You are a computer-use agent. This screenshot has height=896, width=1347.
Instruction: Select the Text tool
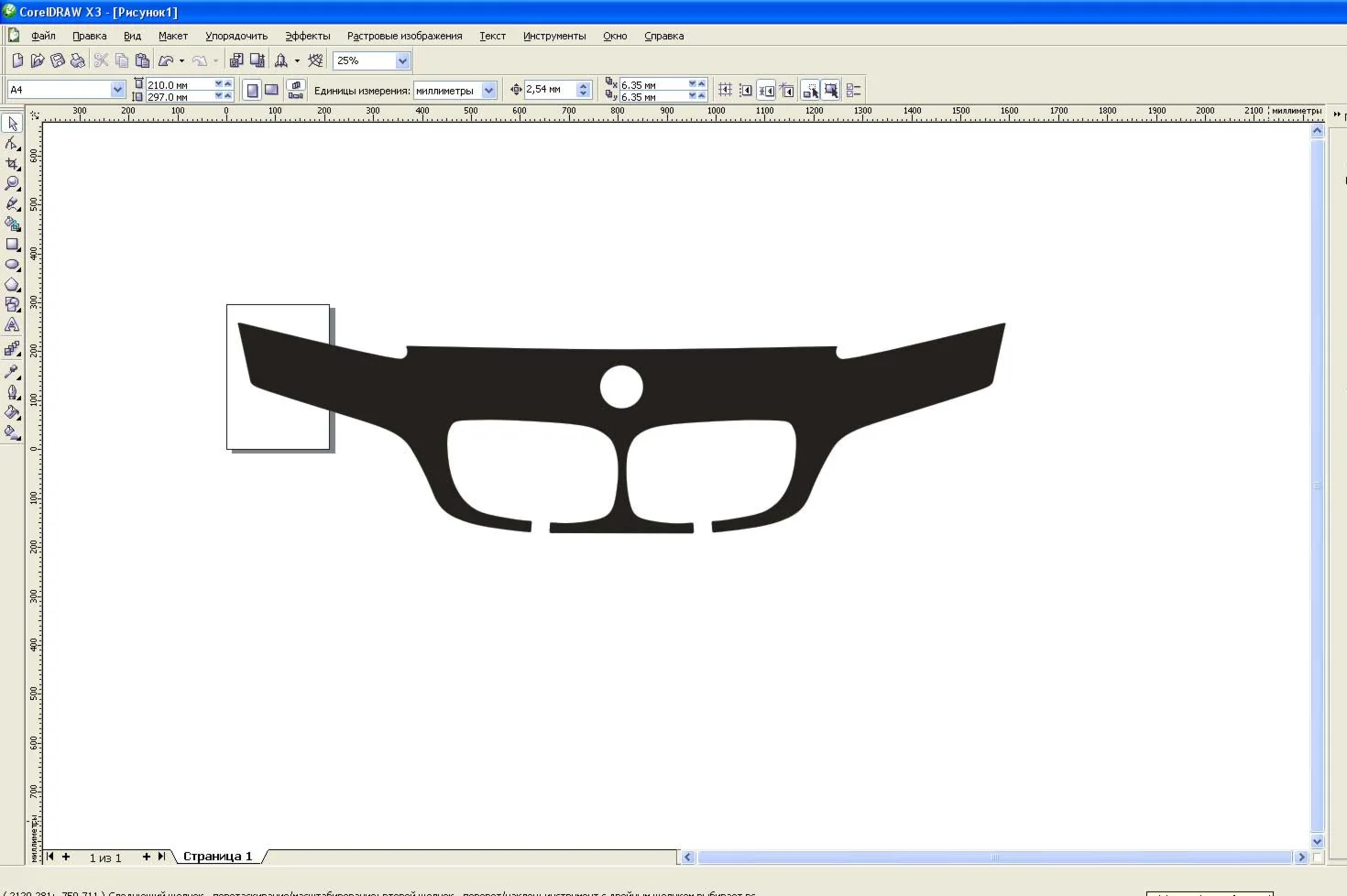click(x=12, y=325)
